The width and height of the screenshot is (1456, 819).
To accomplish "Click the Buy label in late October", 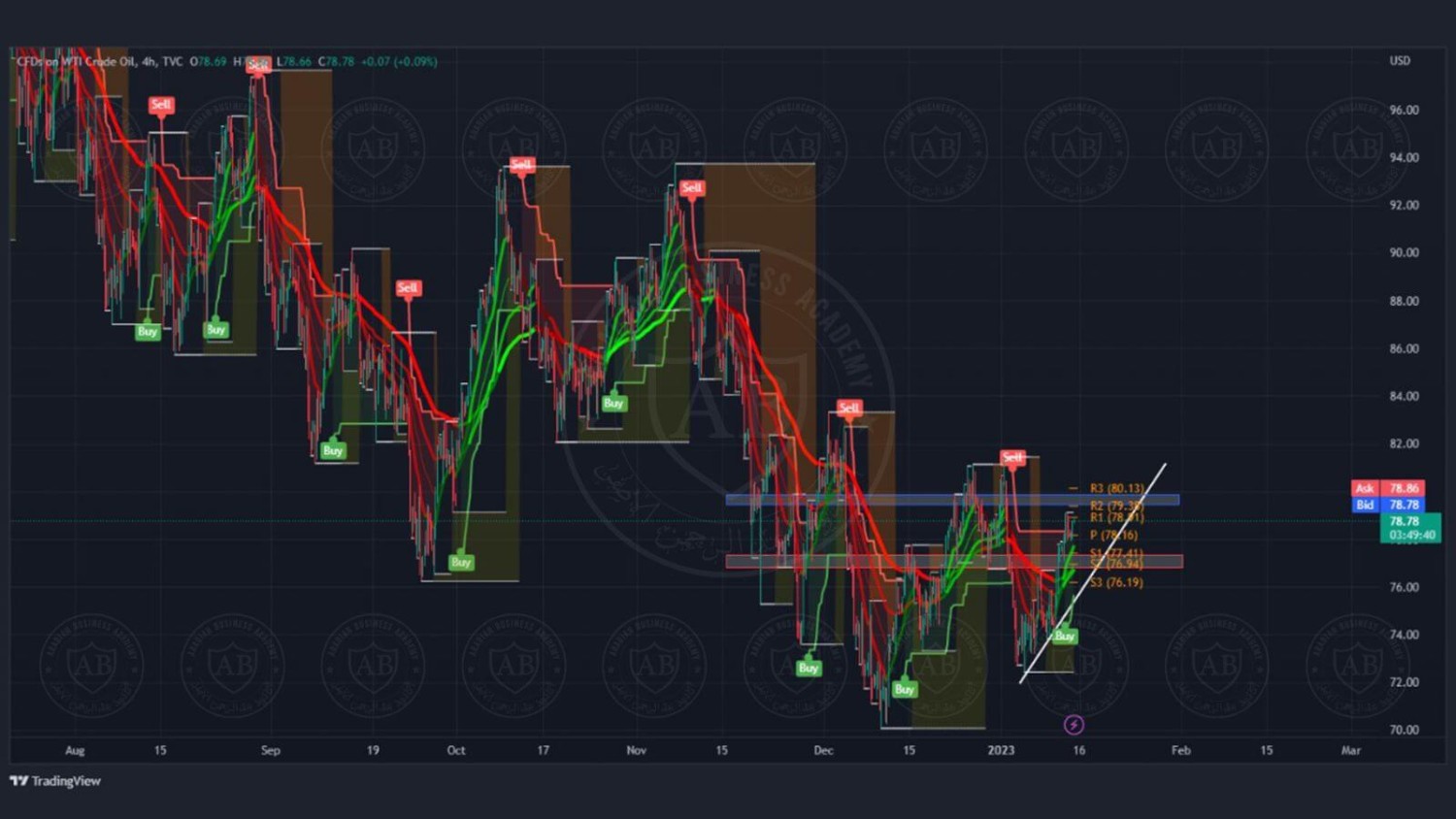I will pyautogui.click(x=613, y=403).
